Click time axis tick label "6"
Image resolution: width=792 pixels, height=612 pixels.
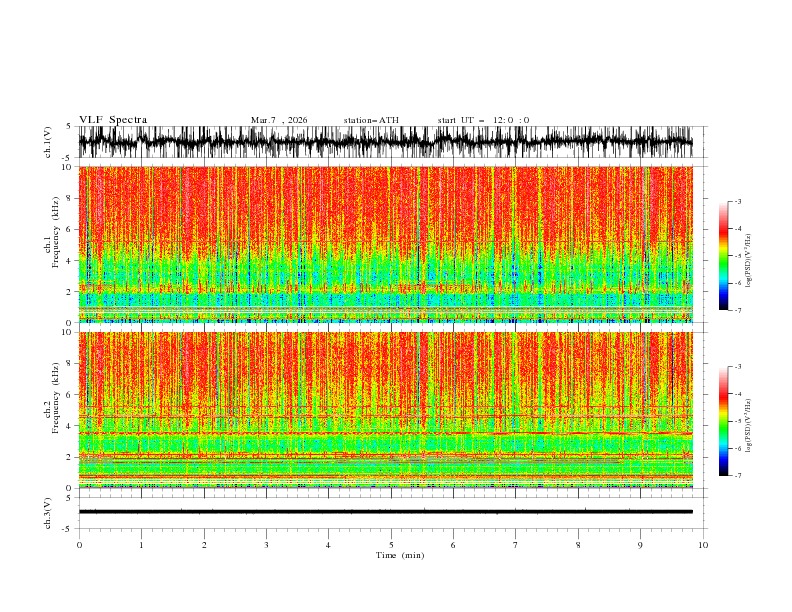click(453, 545)
